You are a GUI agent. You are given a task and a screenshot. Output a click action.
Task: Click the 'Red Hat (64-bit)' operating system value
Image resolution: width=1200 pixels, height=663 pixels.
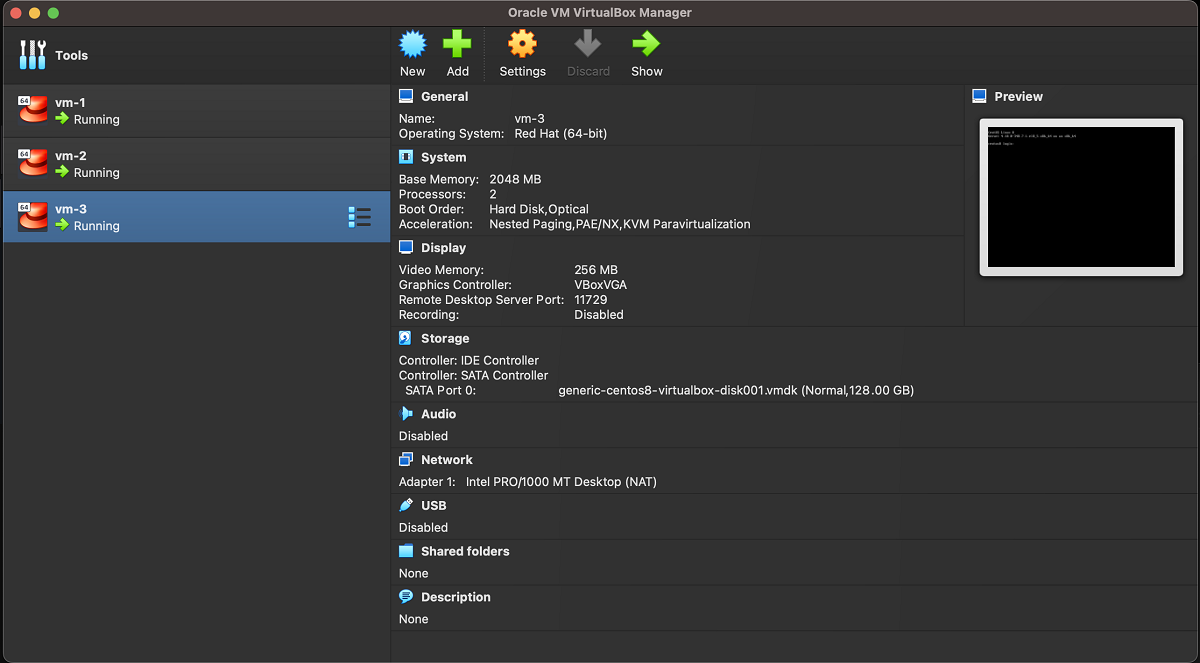pos(560,133)
